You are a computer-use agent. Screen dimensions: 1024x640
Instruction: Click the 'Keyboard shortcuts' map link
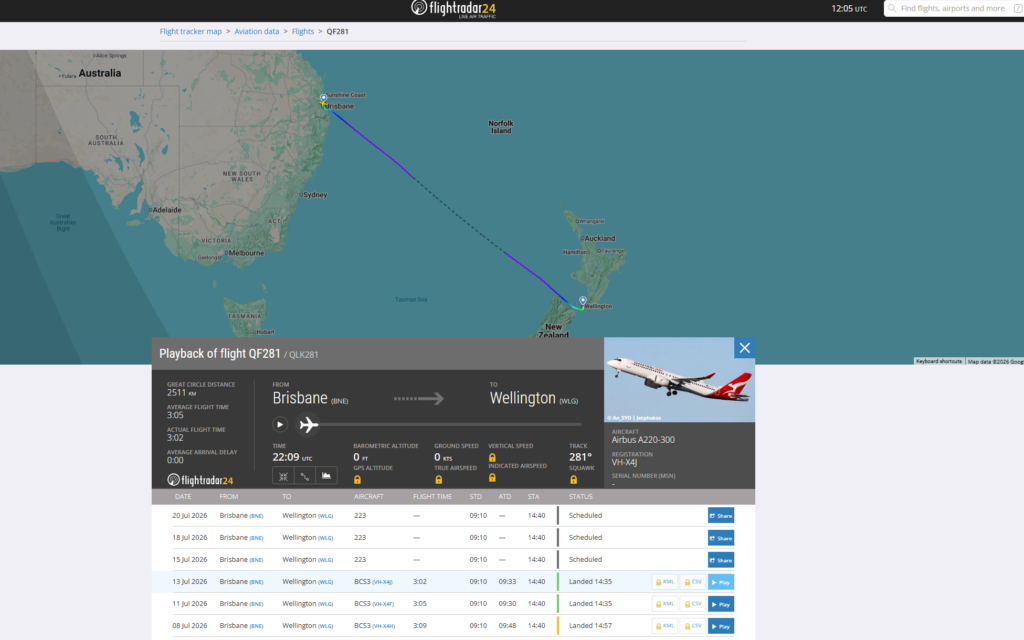pyautogui.click(x=938, y=361)
